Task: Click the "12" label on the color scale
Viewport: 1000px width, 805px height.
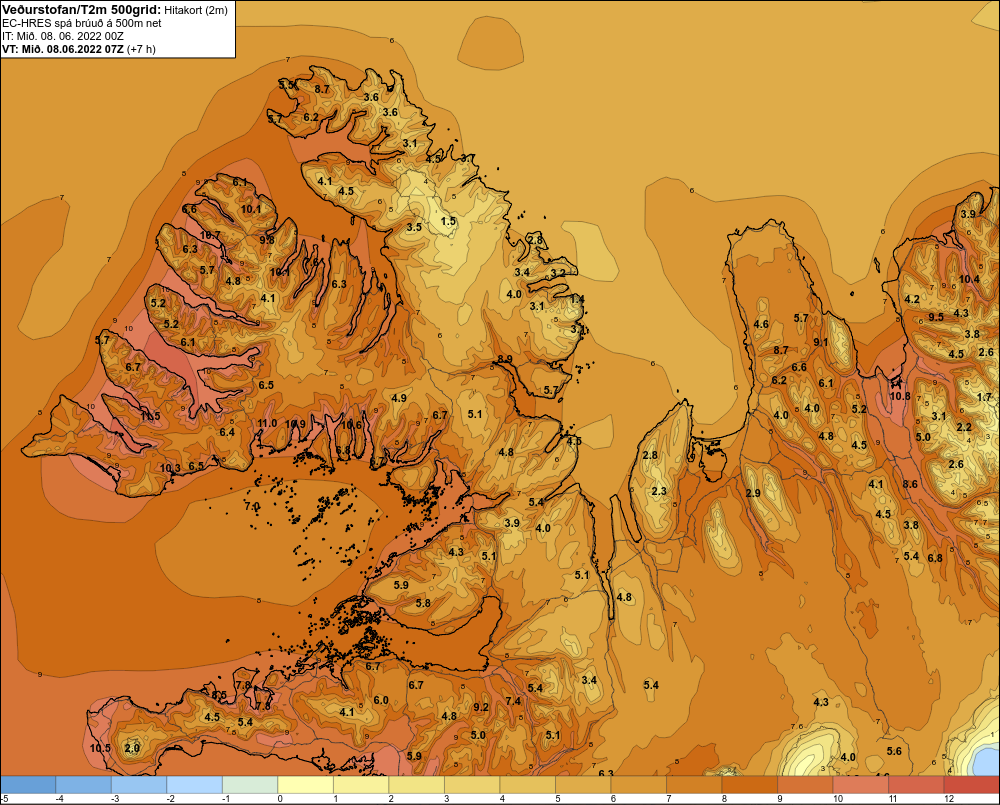Action: point(949,799)
